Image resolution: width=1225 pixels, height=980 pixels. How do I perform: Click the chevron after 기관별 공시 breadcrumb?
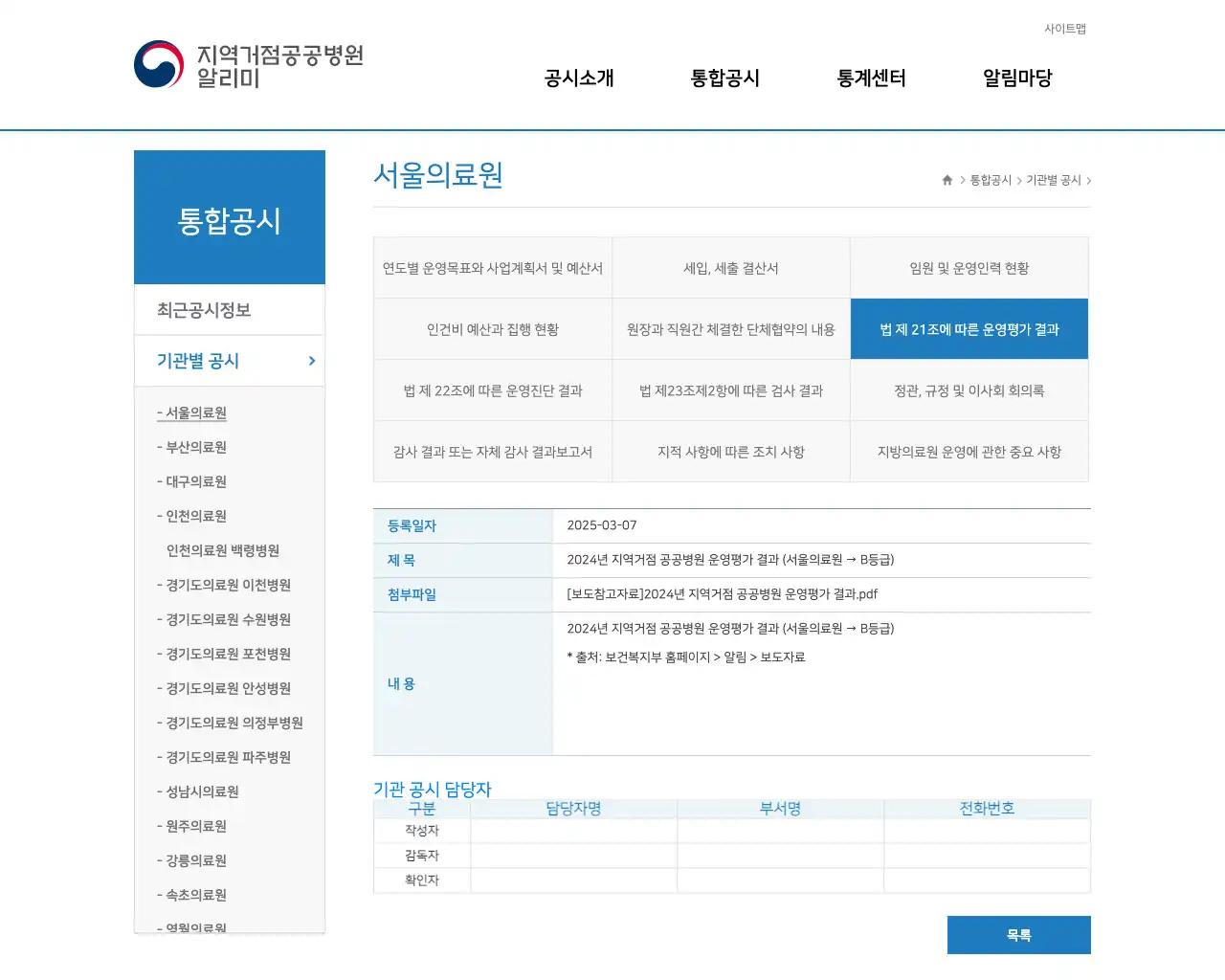tap(1089, 179)
